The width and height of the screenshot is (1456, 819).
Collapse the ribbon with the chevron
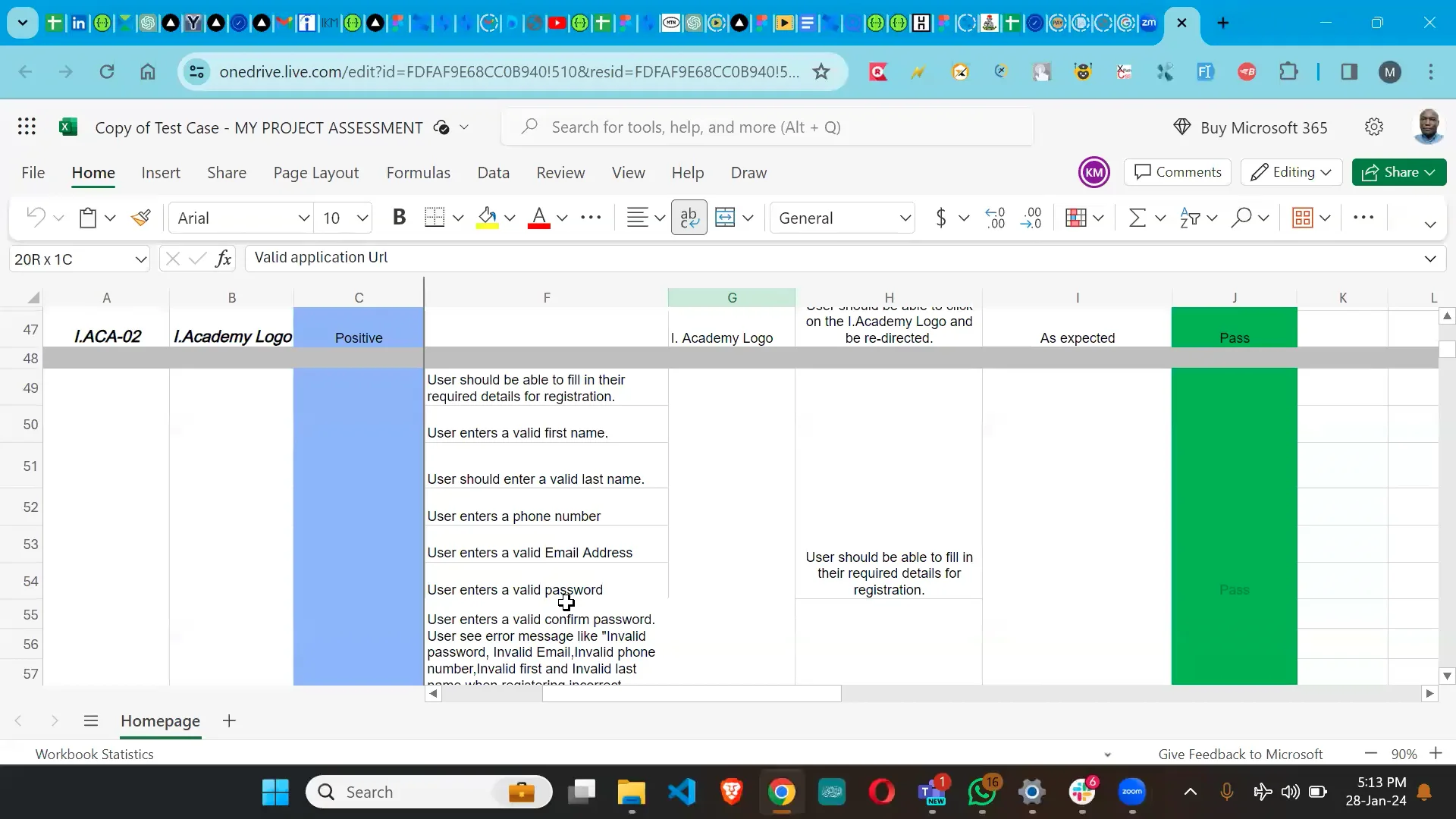(x=1430, y=224)
